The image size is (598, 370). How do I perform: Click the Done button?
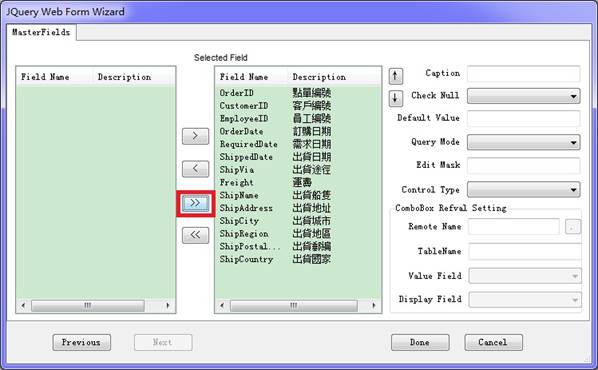coord(420,342)
